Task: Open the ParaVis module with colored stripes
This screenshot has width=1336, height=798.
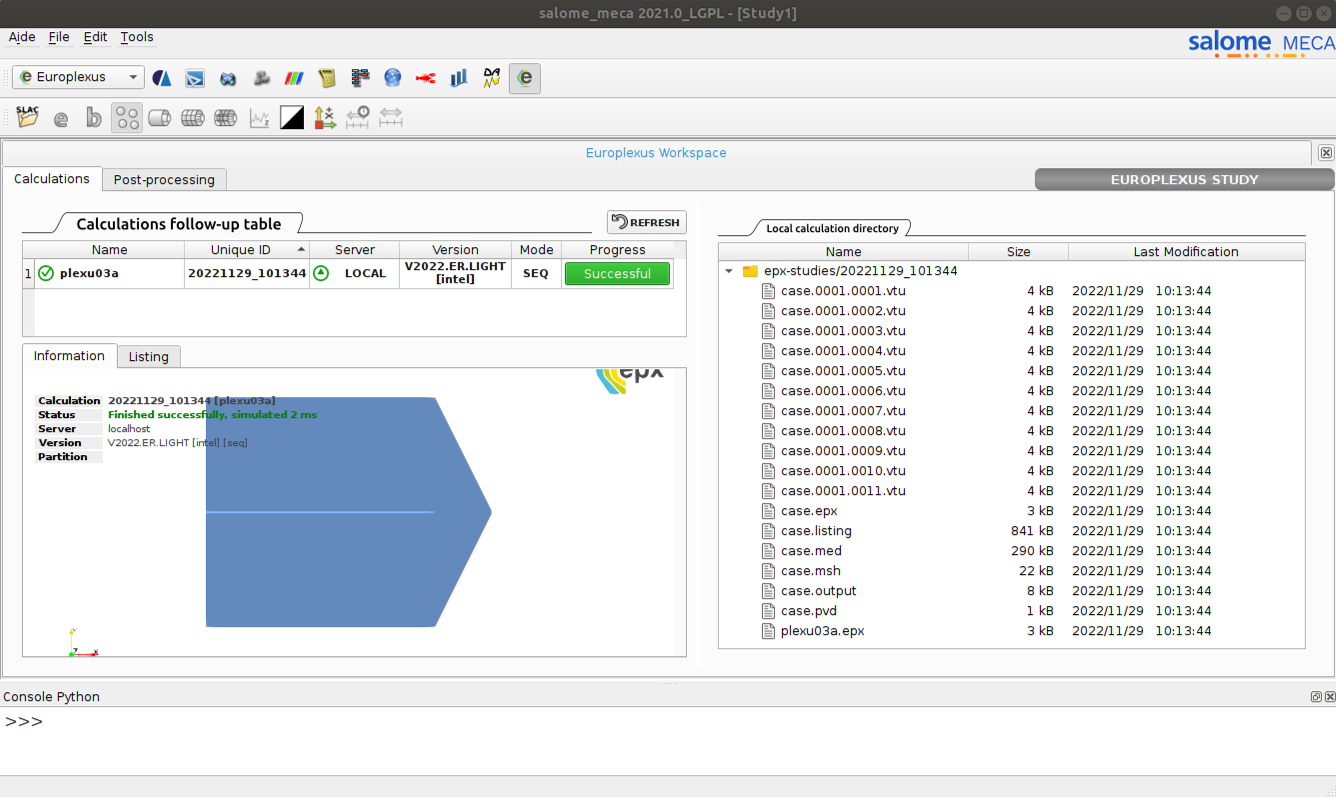Action: point(294,78)
